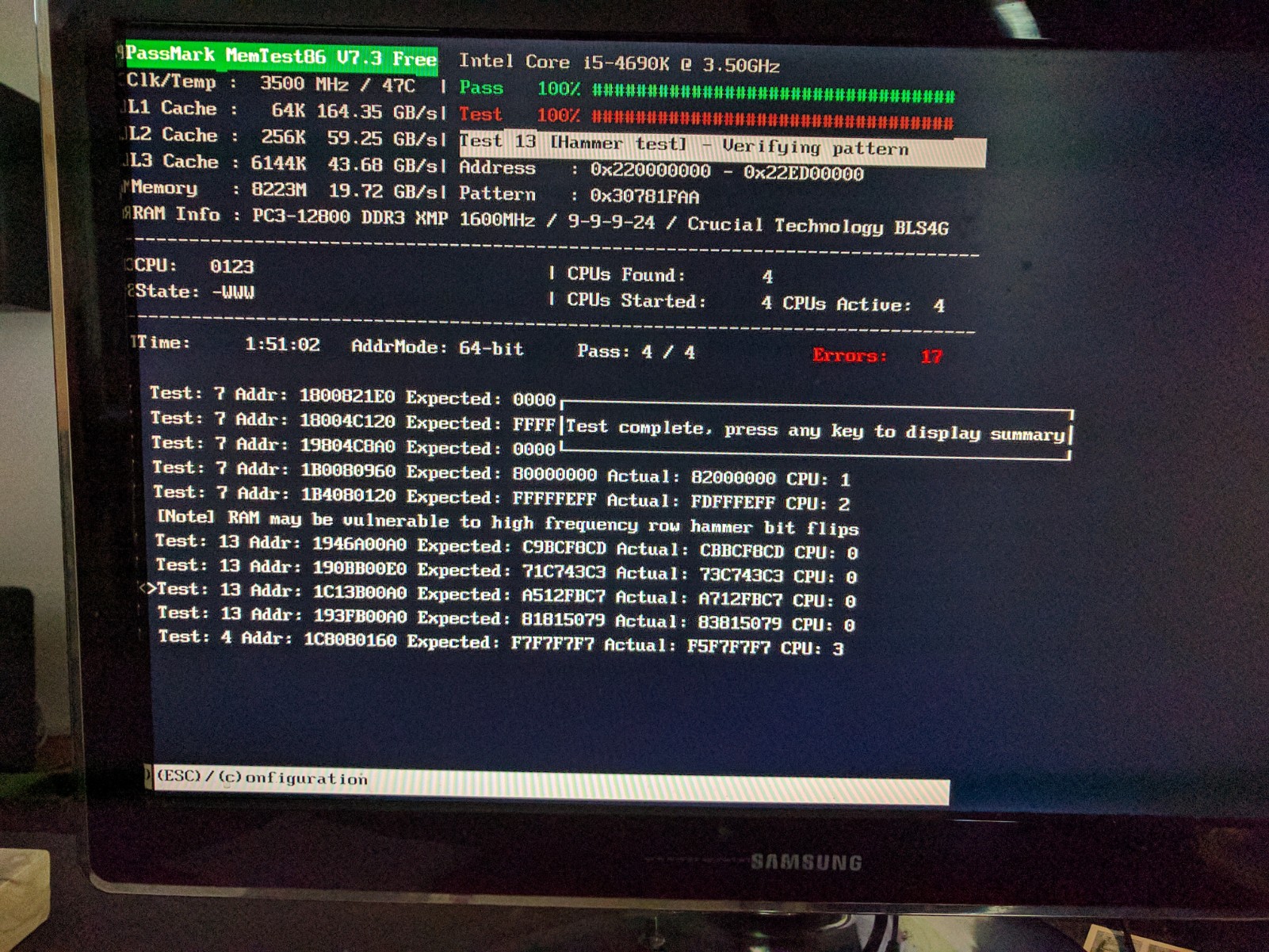The image size is (1269, 952).
Task: Click the CPUs Started: 4 entry
Action: (x=670, y=302)
